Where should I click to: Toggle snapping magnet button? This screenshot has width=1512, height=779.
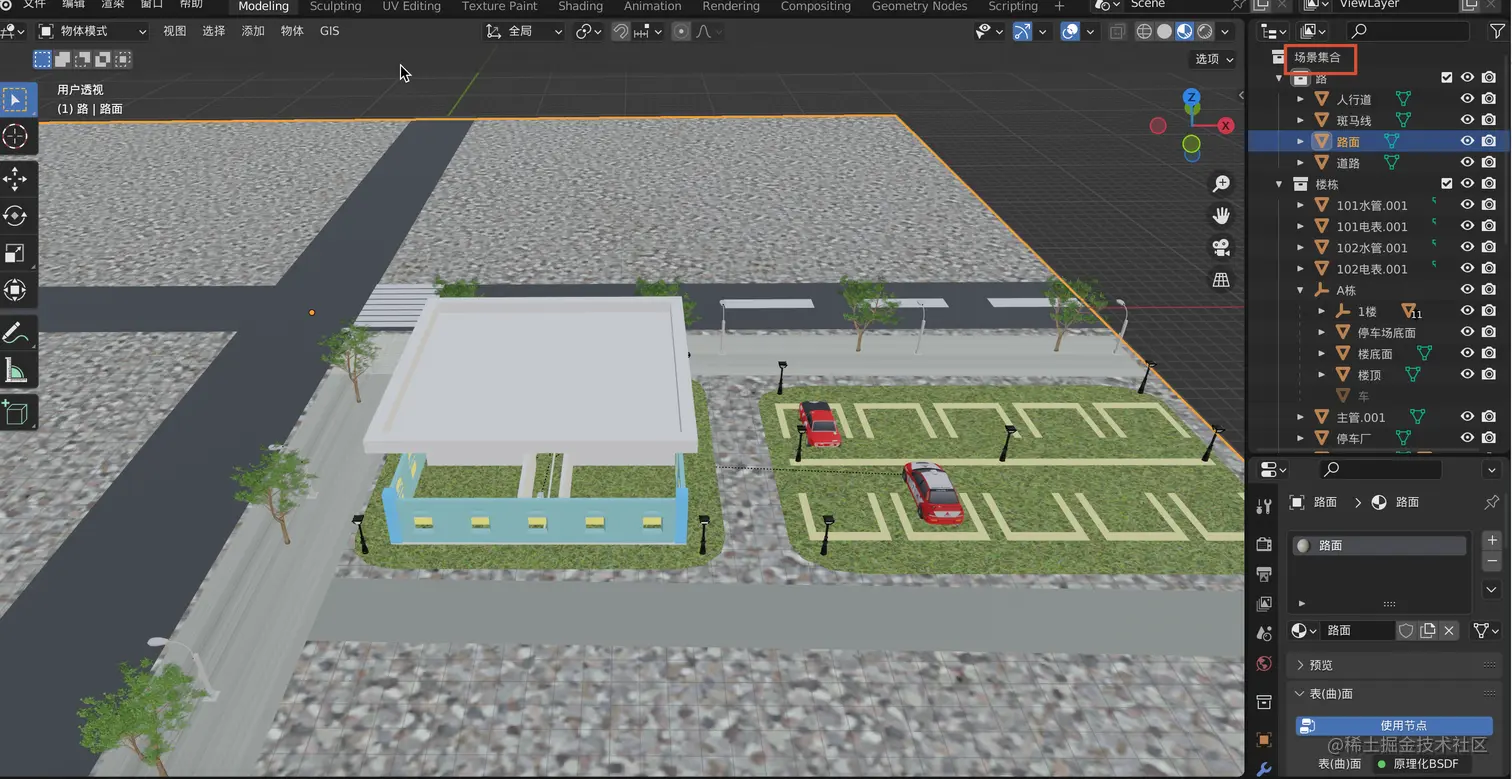[x=621, y=32]
